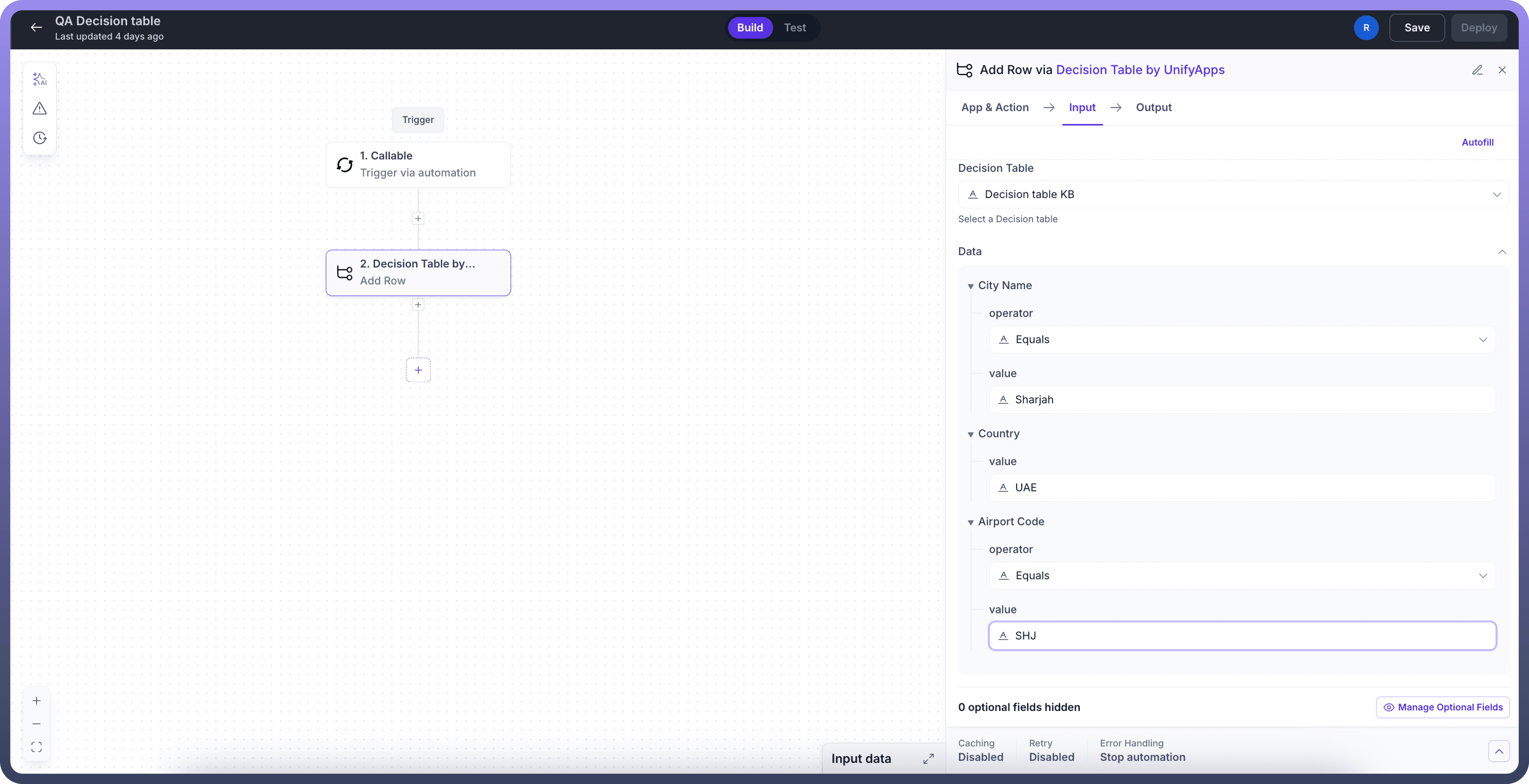This screenshot has height=784, width=1529.
Task: Go to the Output tab
Action: [x=1153, y=108]
